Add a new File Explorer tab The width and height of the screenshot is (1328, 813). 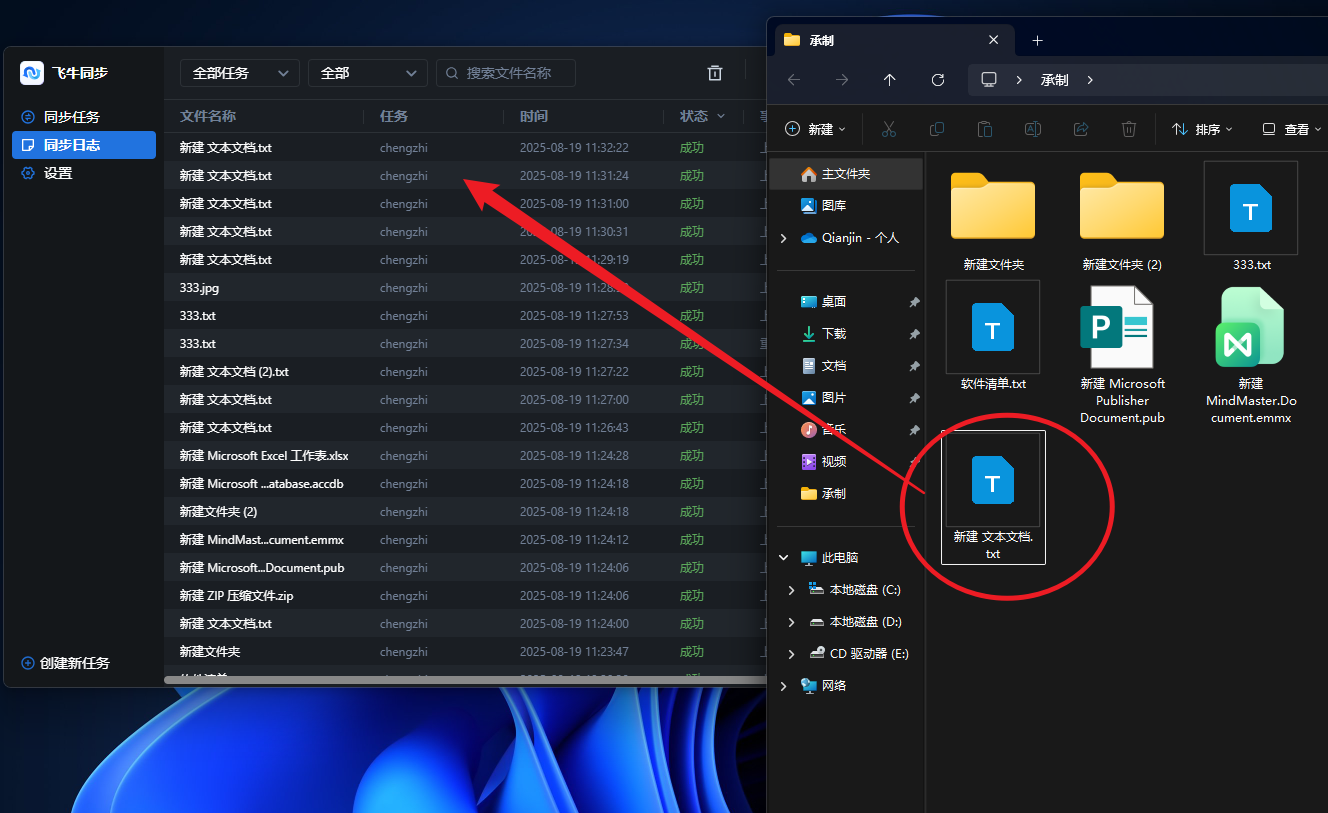1037,40
